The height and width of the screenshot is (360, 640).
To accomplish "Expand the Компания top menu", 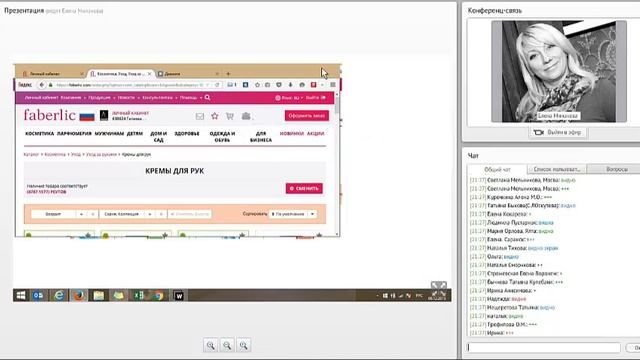I will pos(73,98).
